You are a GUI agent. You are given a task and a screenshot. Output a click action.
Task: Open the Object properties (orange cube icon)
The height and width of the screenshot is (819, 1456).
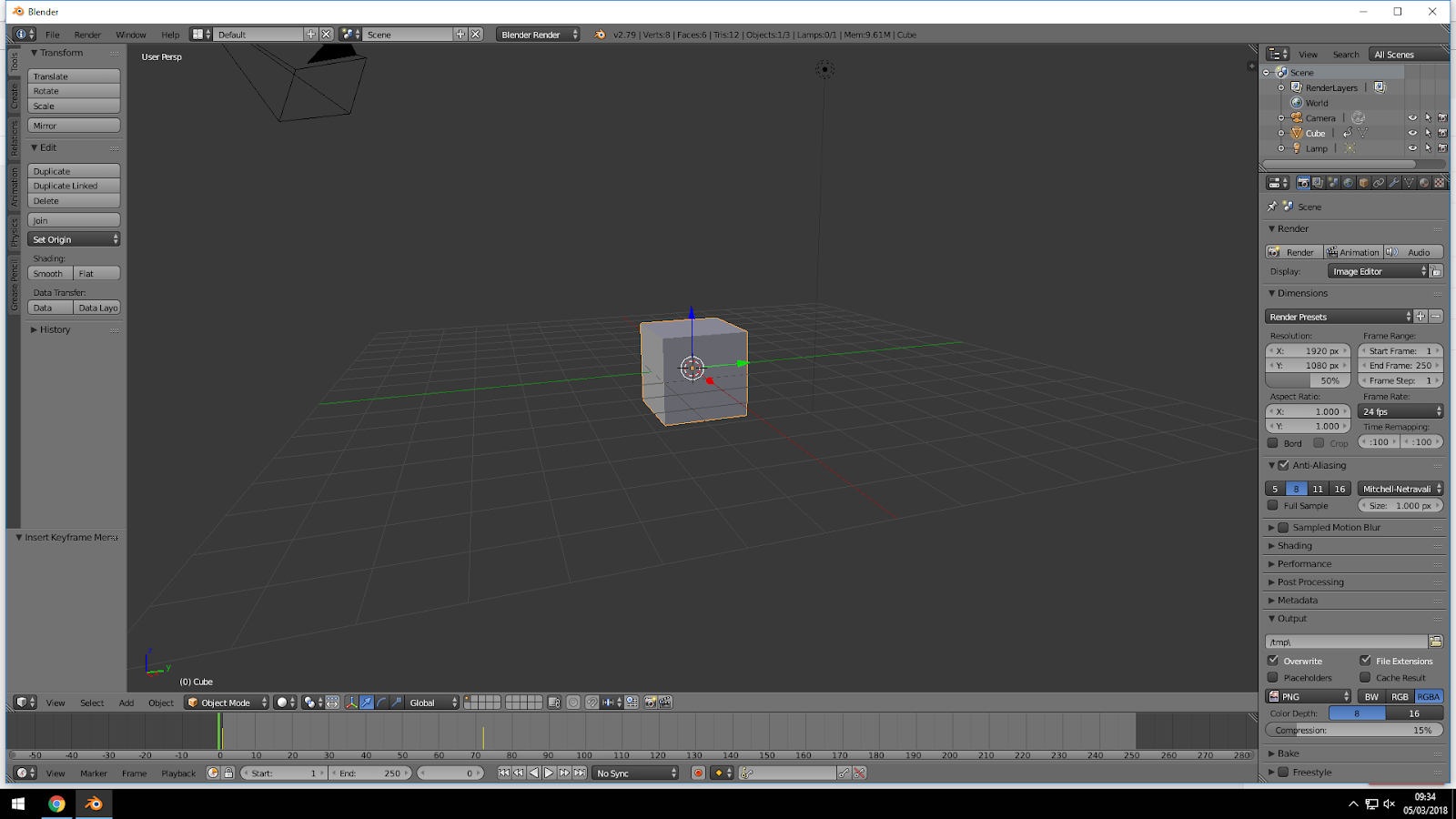click(x=1363, y=182)
